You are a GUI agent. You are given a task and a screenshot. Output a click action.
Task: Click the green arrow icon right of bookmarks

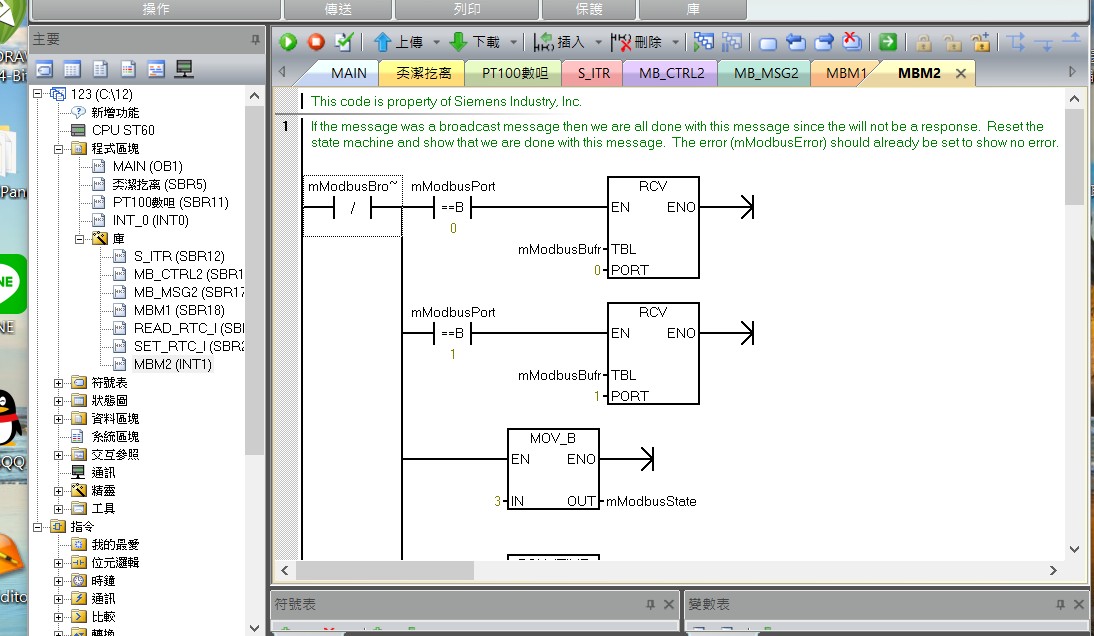(x=887, y=42)
